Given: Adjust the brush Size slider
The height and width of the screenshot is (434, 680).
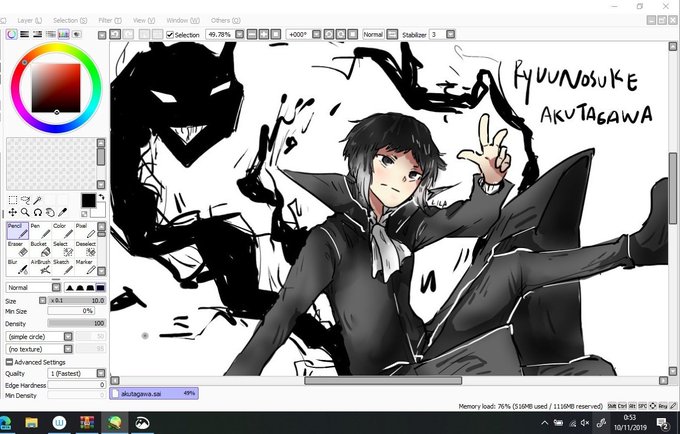Looking at the screenshot, I should pyautogui.click(x=76, y=300).
